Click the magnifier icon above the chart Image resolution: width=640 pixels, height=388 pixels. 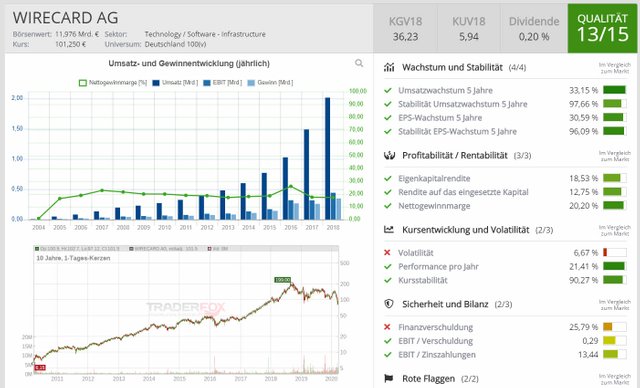pyautogui.click(x=359, y=63)
